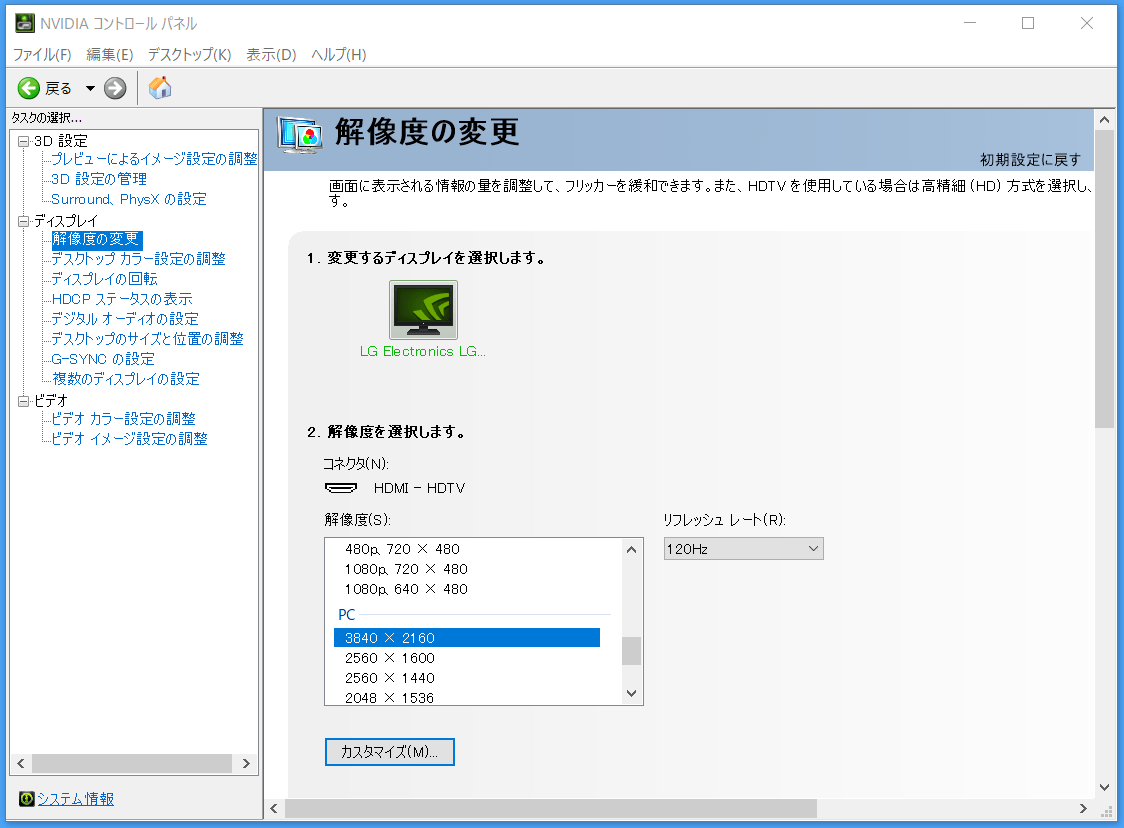
Task: Open デスクトップ カラー設定の調整
Action: [138, 259]
